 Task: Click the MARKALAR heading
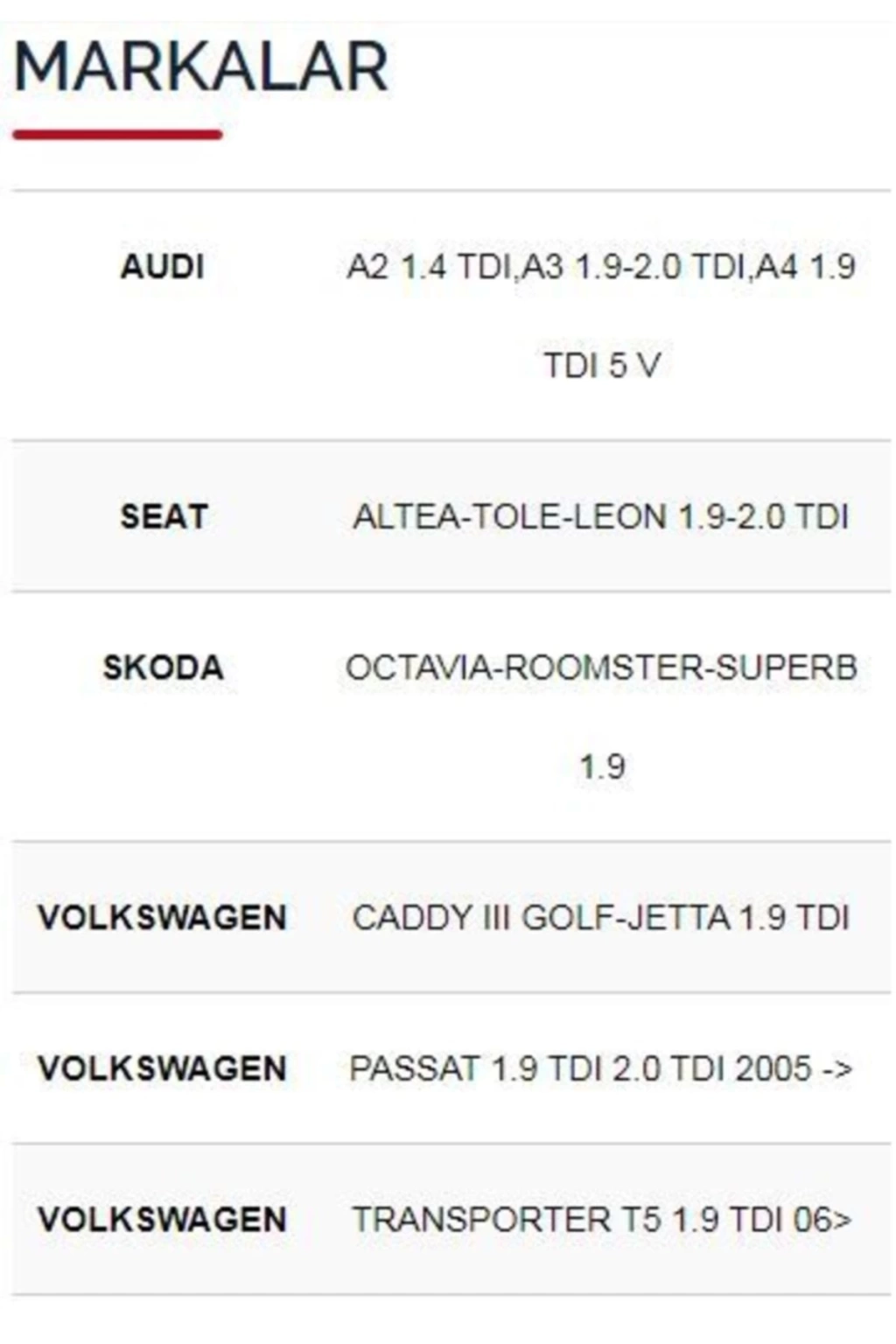200,66
